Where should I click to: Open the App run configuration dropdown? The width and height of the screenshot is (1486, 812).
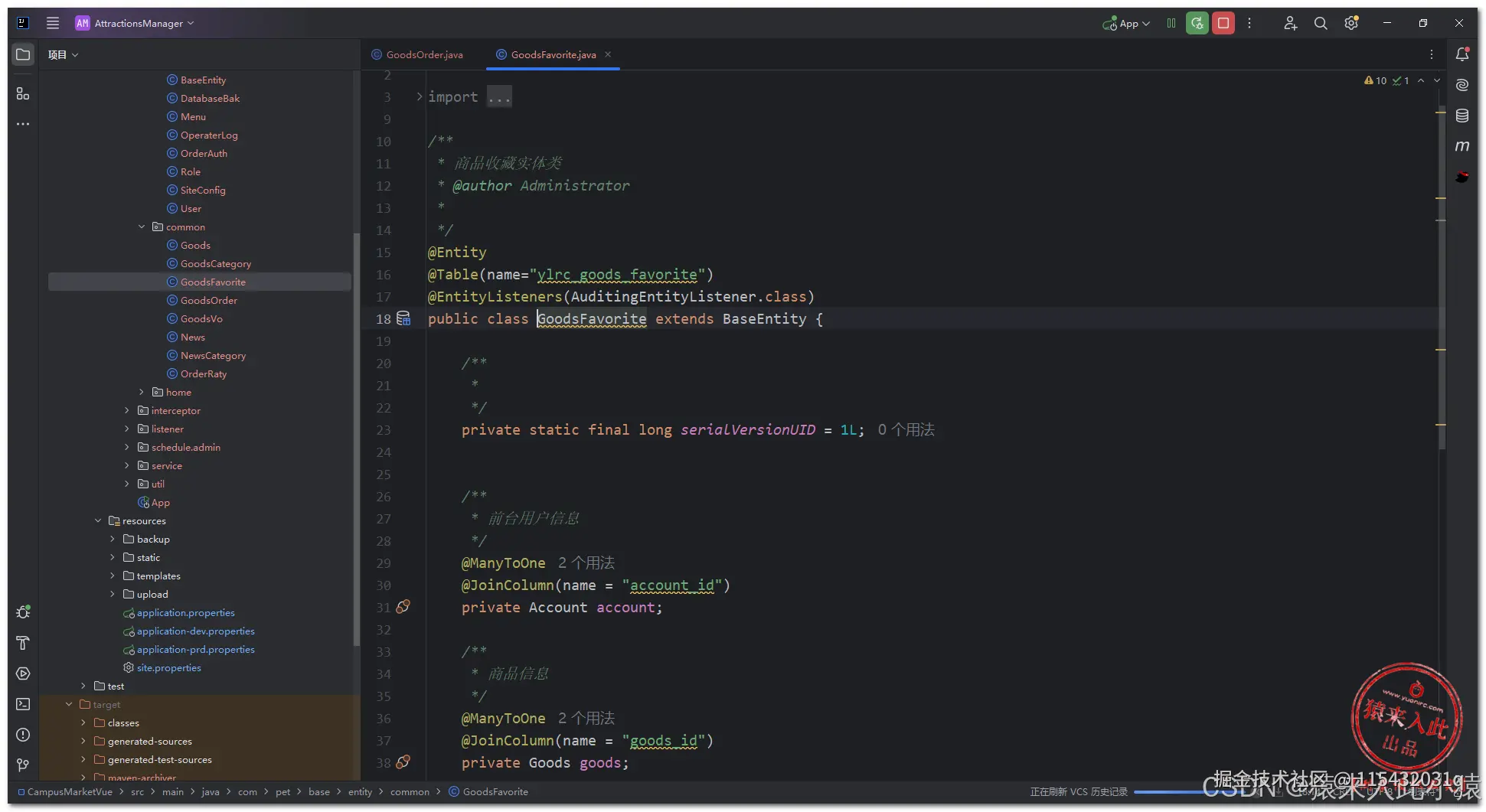(1126, 24)
